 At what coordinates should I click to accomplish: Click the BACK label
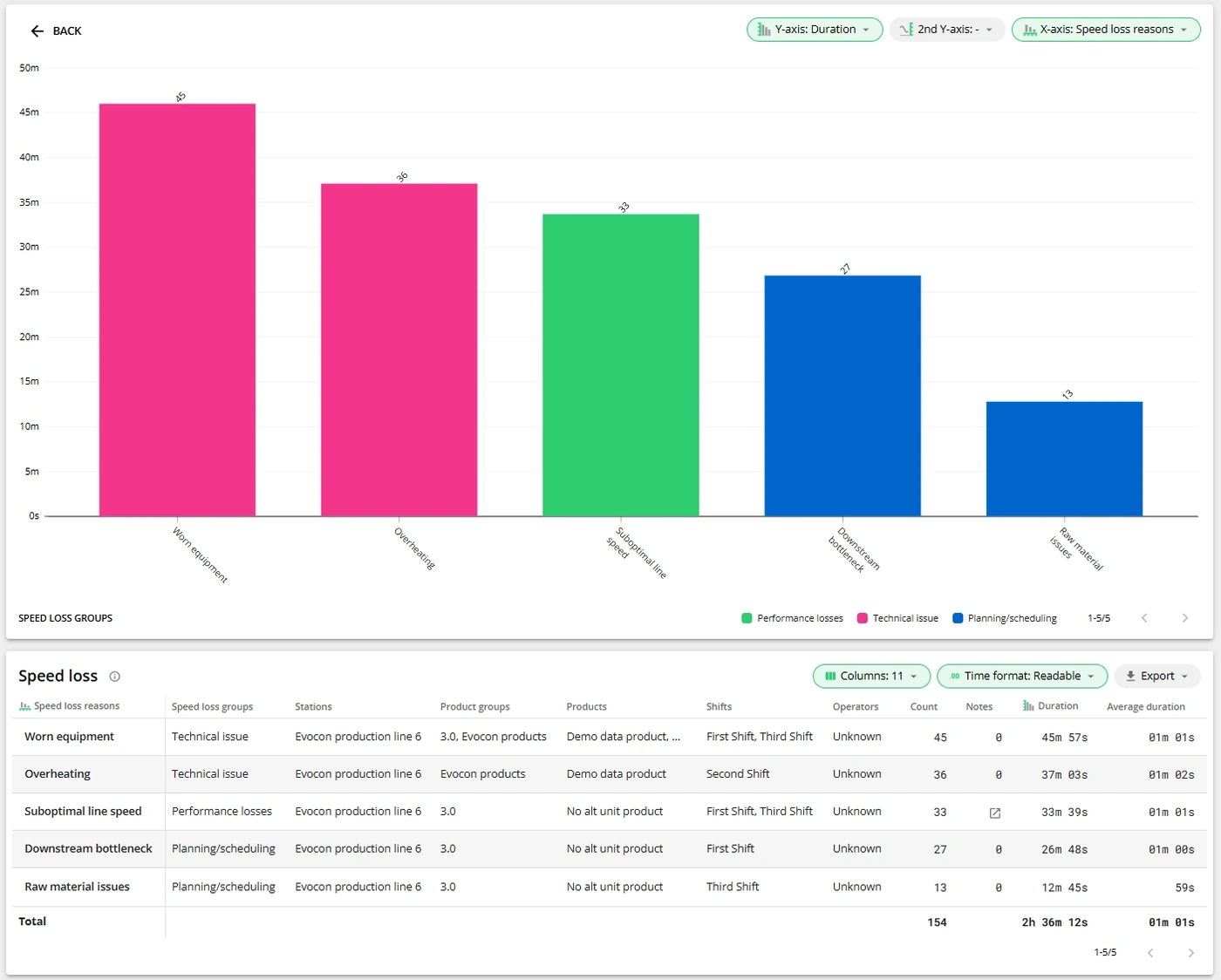[x=67, y=31]
